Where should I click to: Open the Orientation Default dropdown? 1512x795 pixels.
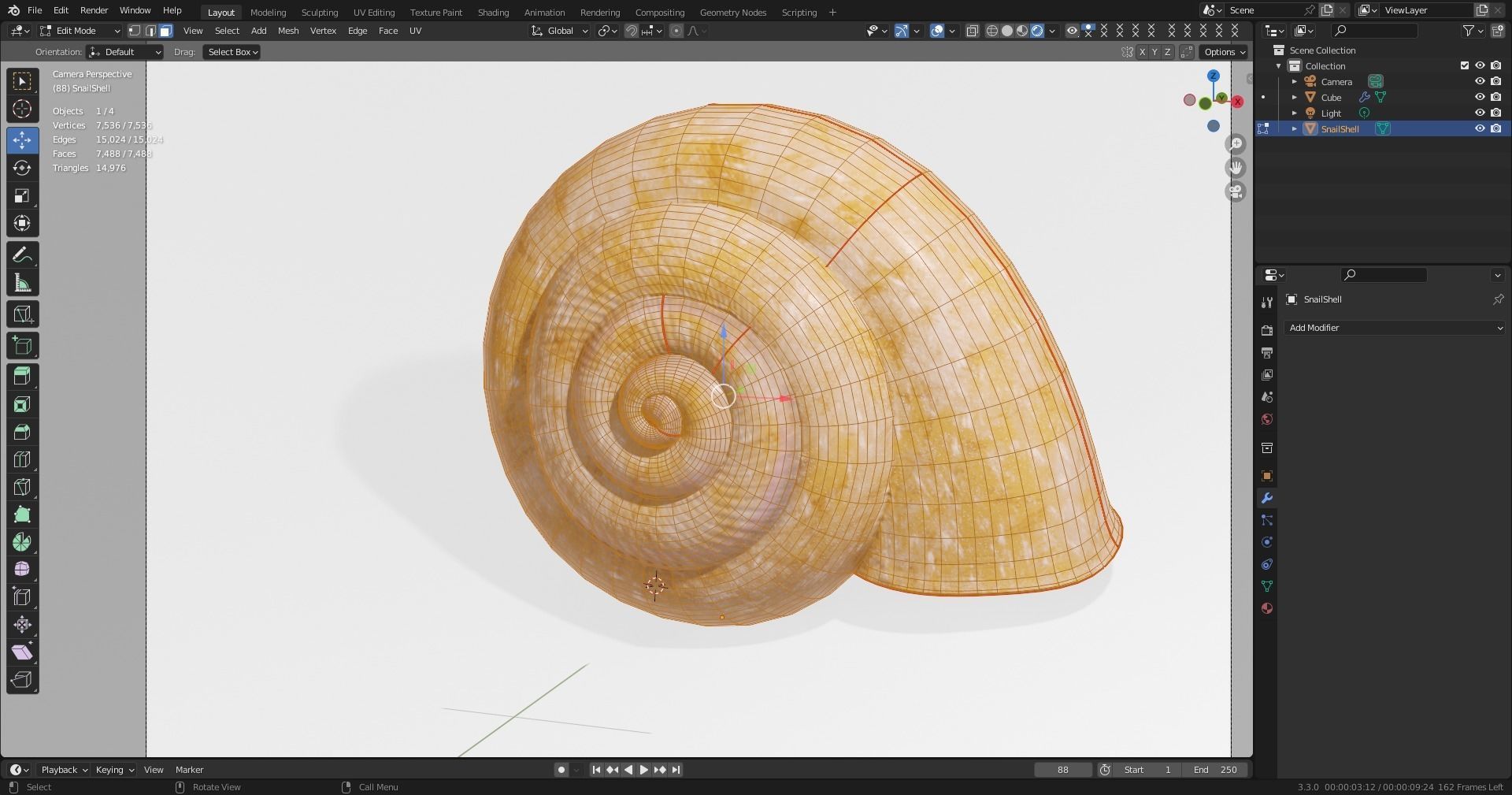click(125, 52)
